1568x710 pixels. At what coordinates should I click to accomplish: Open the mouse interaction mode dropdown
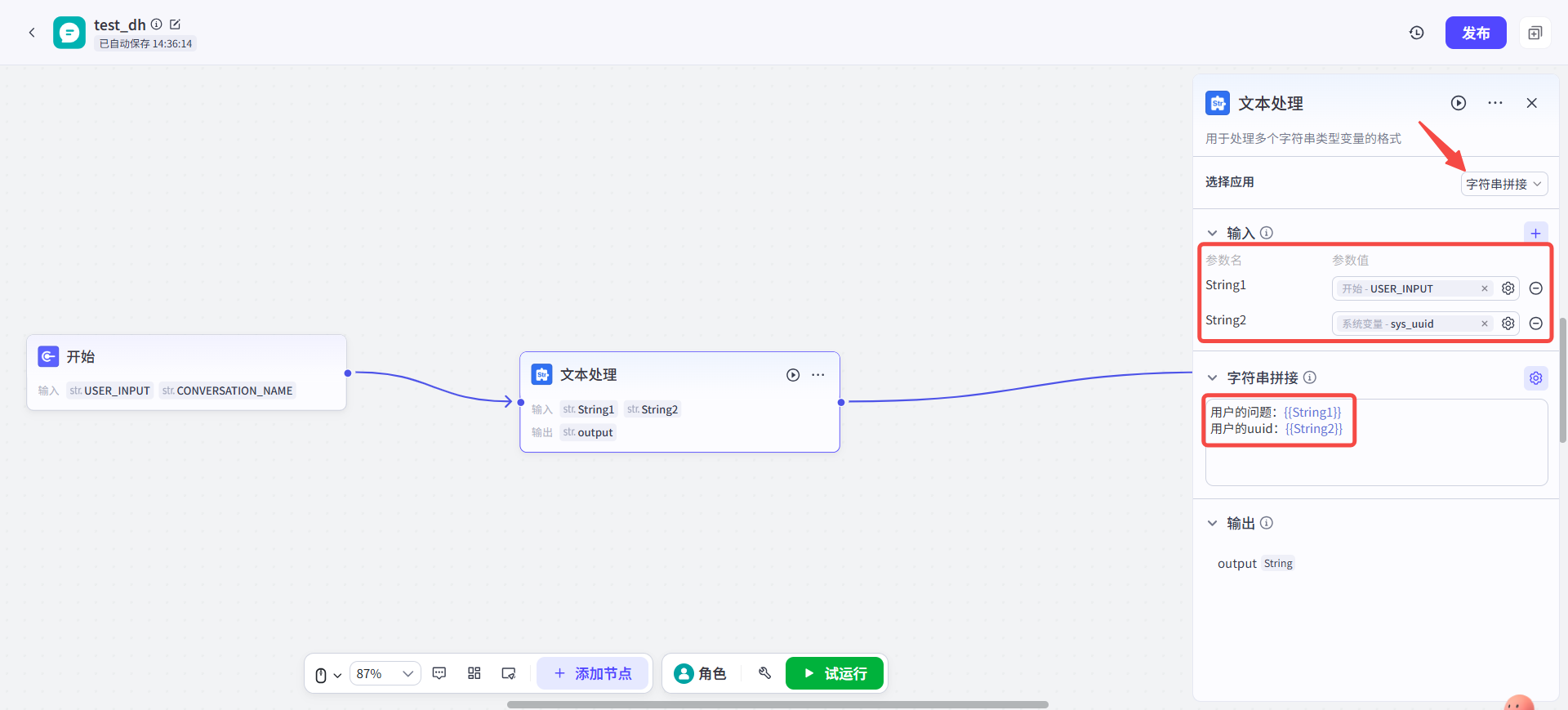pyautogui.click(x=327, y=675)
